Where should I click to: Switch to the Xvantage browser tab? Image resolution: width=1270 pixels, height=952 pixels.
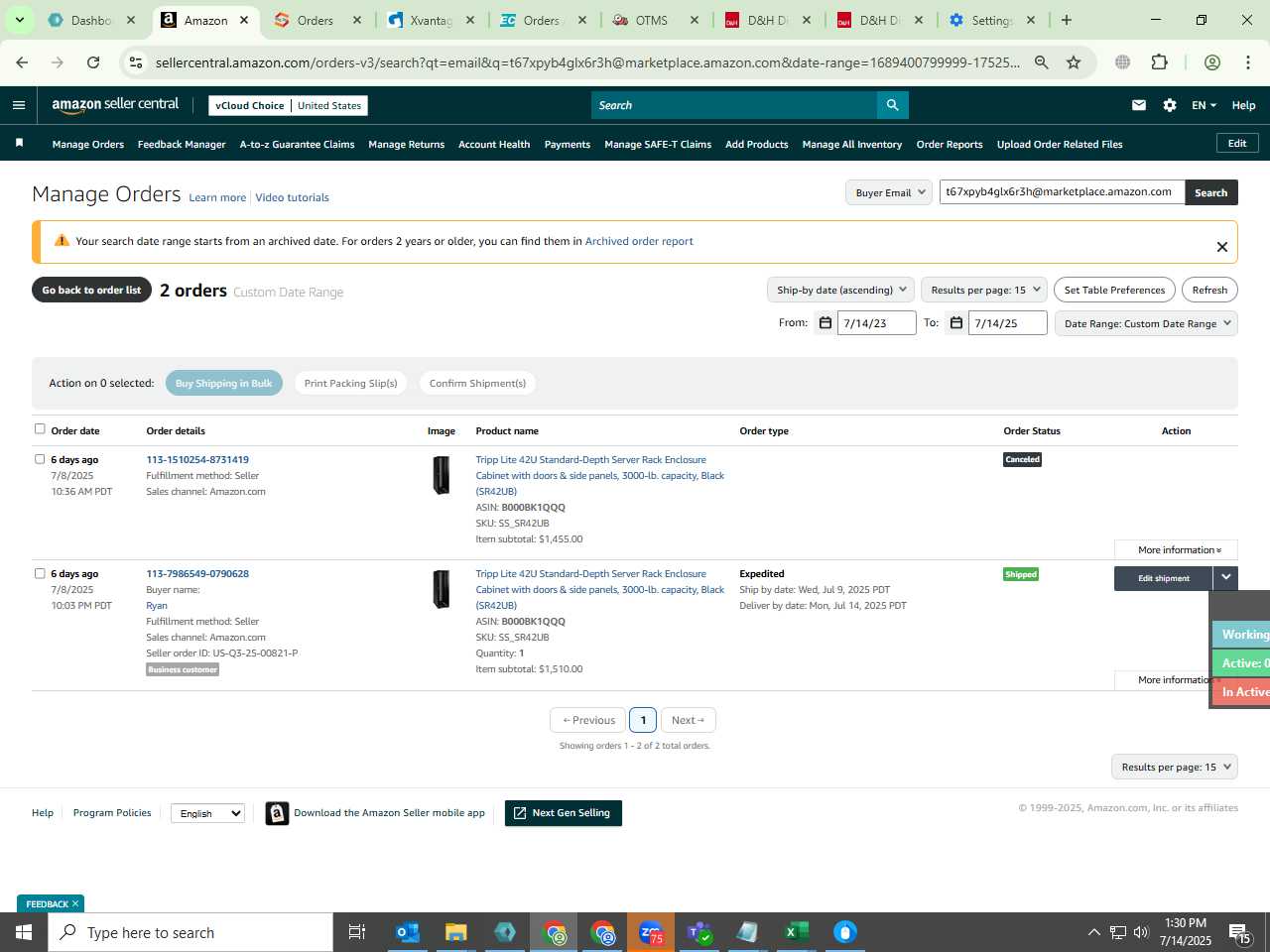click(x=431, y=20)
